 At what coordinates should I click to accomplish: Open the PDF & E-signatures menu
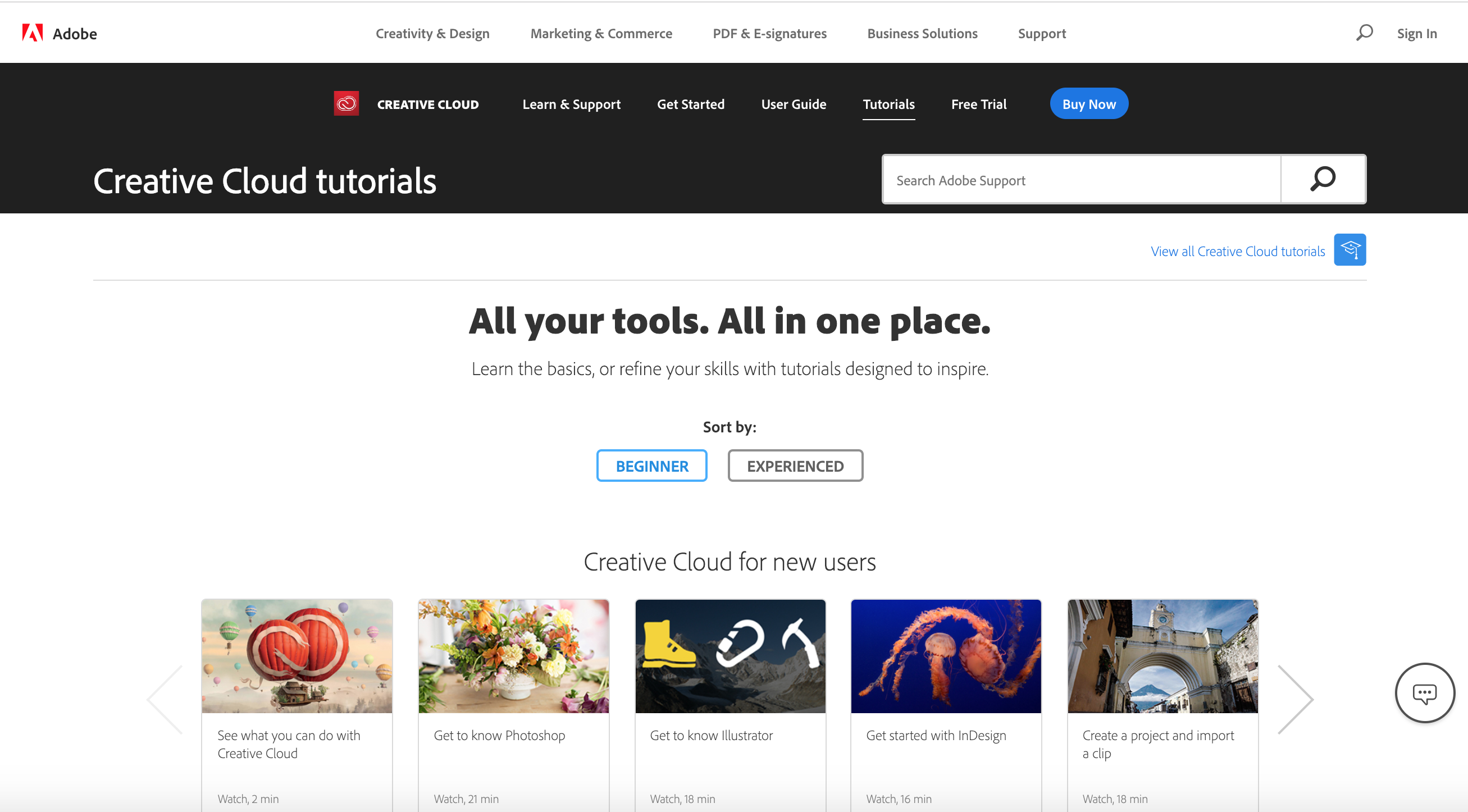pyautogui.click(x=769, y=34)
